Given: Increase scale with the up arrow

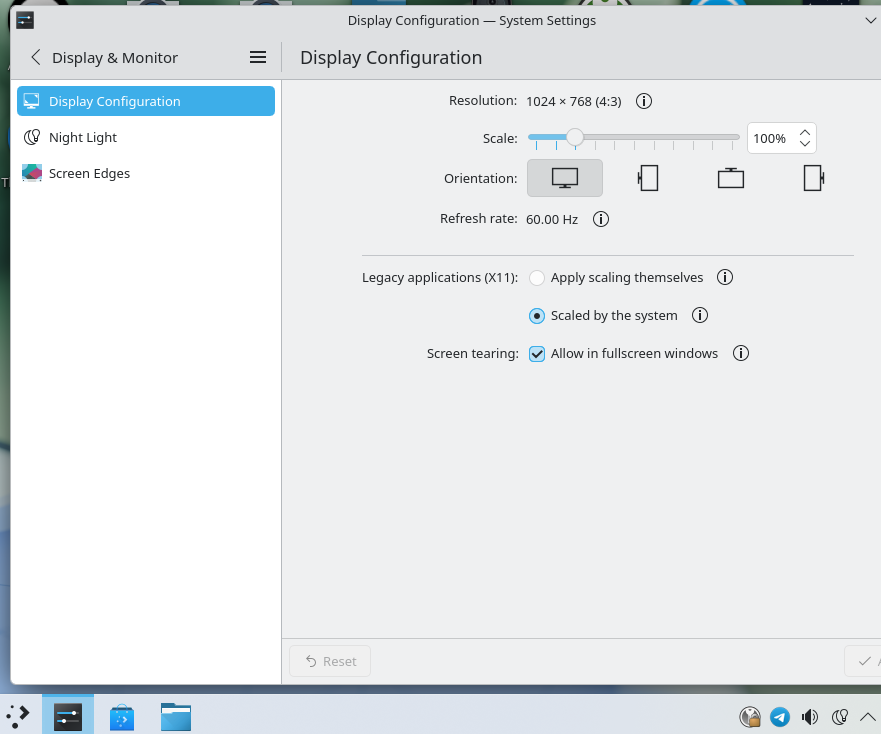Looking at the screenshot, I should (x=805, y=133).
